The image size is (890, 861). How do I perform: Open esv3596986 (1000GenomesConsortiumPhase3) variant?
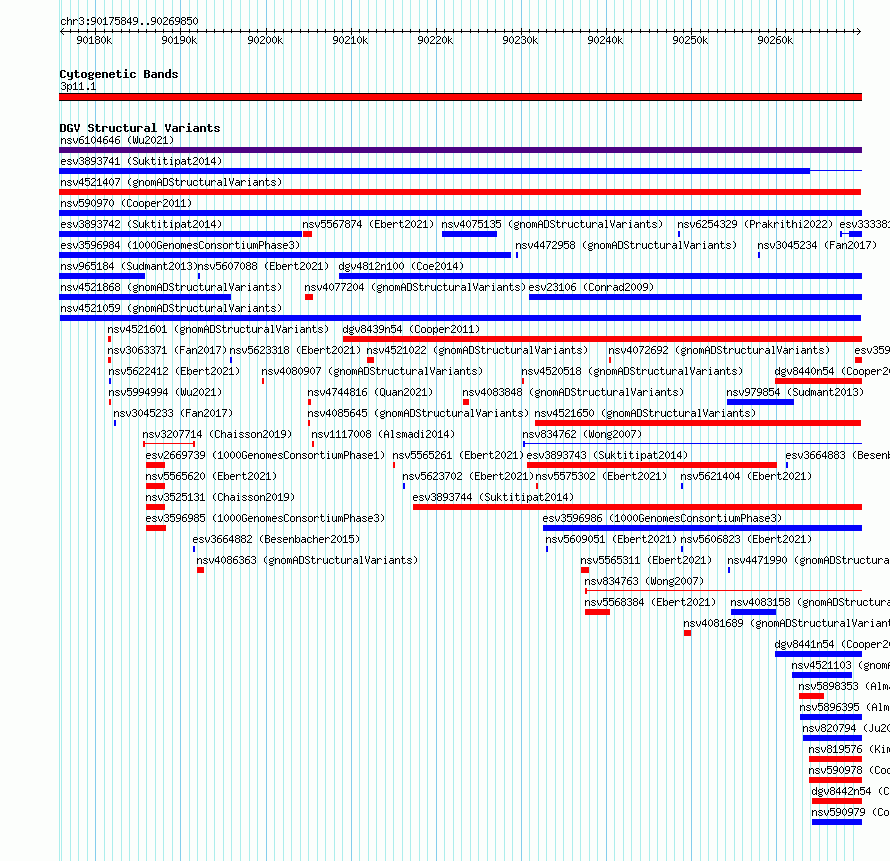pos(662,518)
